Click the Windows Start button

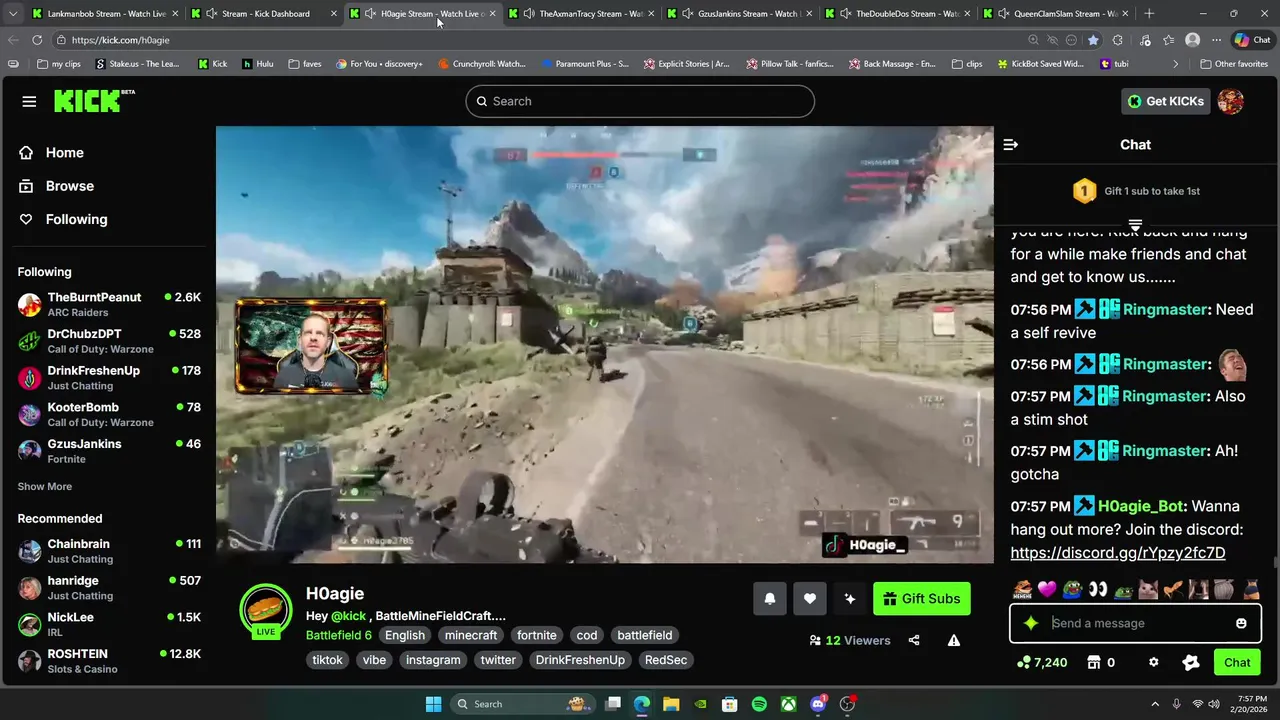click(x=433, y=704)
